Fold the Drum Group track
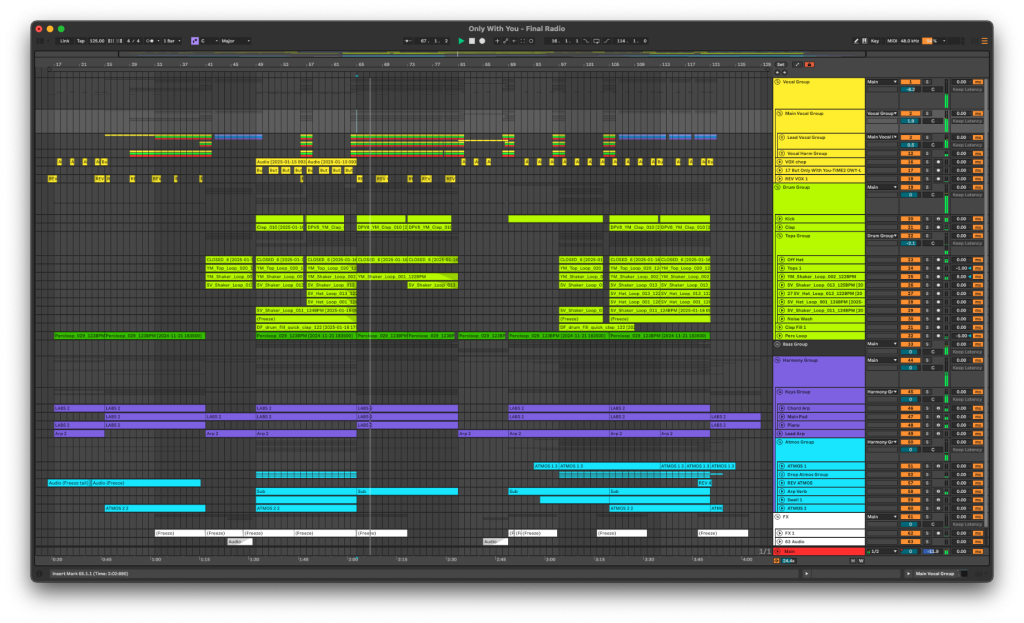 [779, 187]
